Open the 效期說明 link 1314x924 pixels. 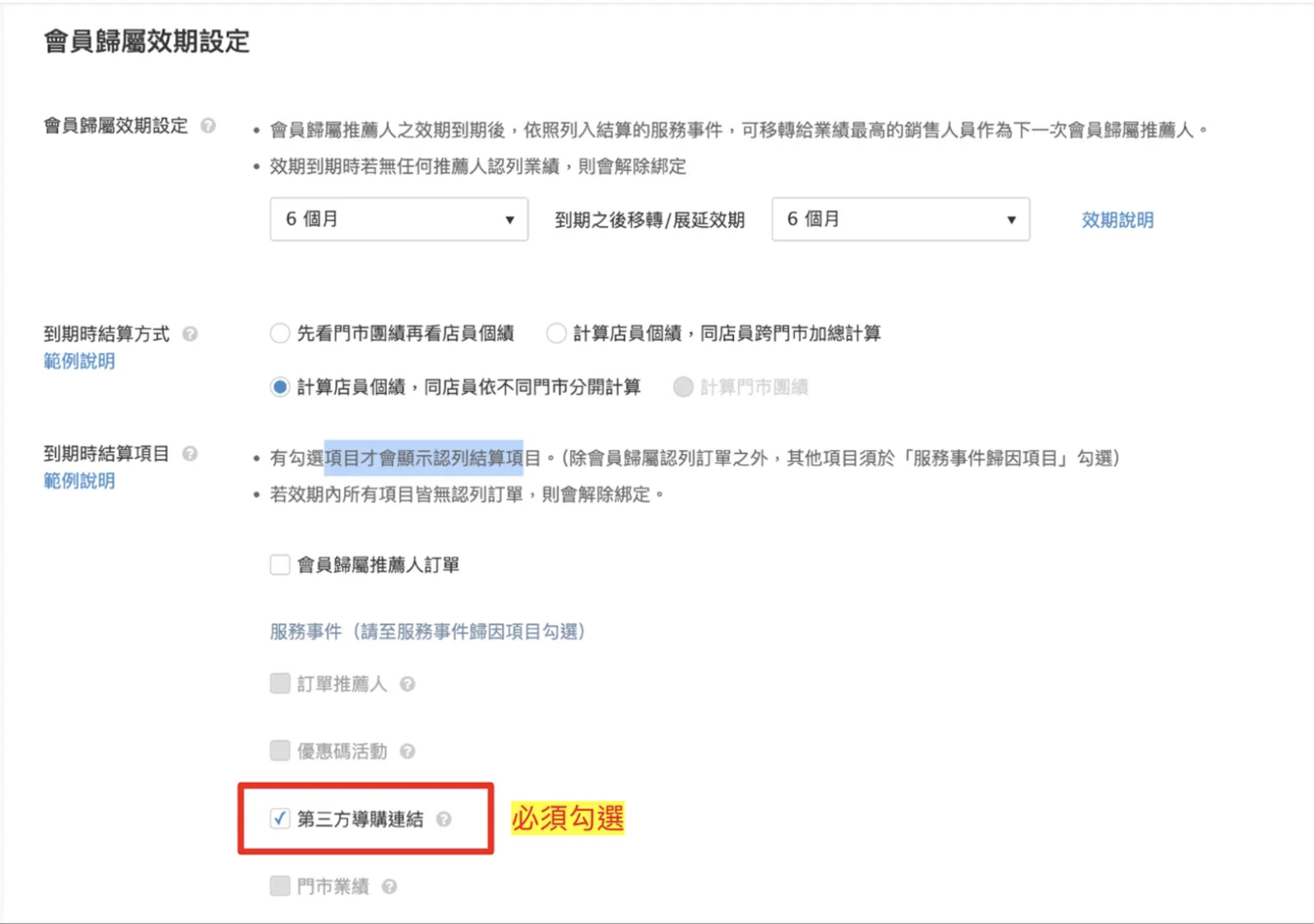pyautogui.click(x=1117, y=221)
